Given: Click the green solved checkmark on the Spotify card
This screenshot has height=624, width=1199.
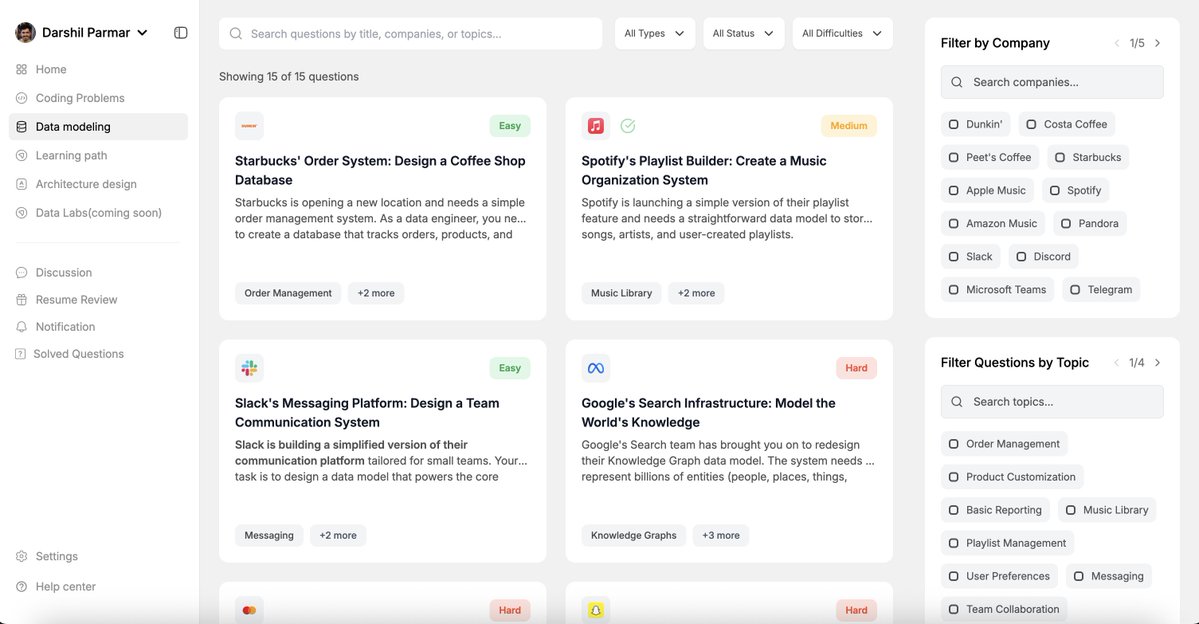Looking at the screenshot, I should pos(628,125).
